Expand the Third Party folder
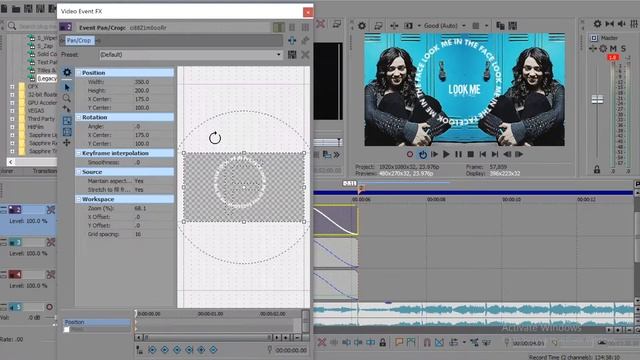The width and height of the screenshot is (640, 360). (x=12, y=119)
